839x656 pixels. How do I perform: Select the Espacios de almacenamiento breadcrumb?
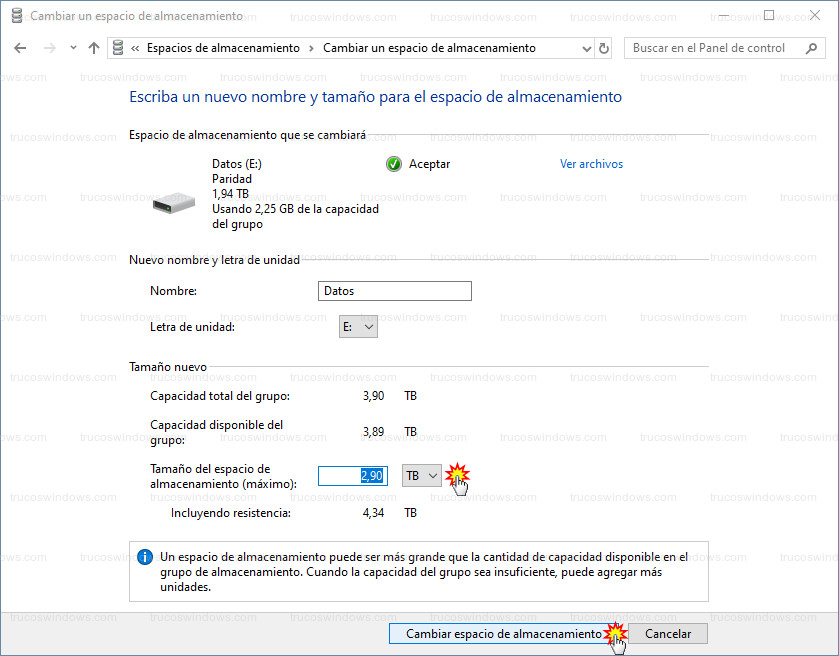(222, 48)
